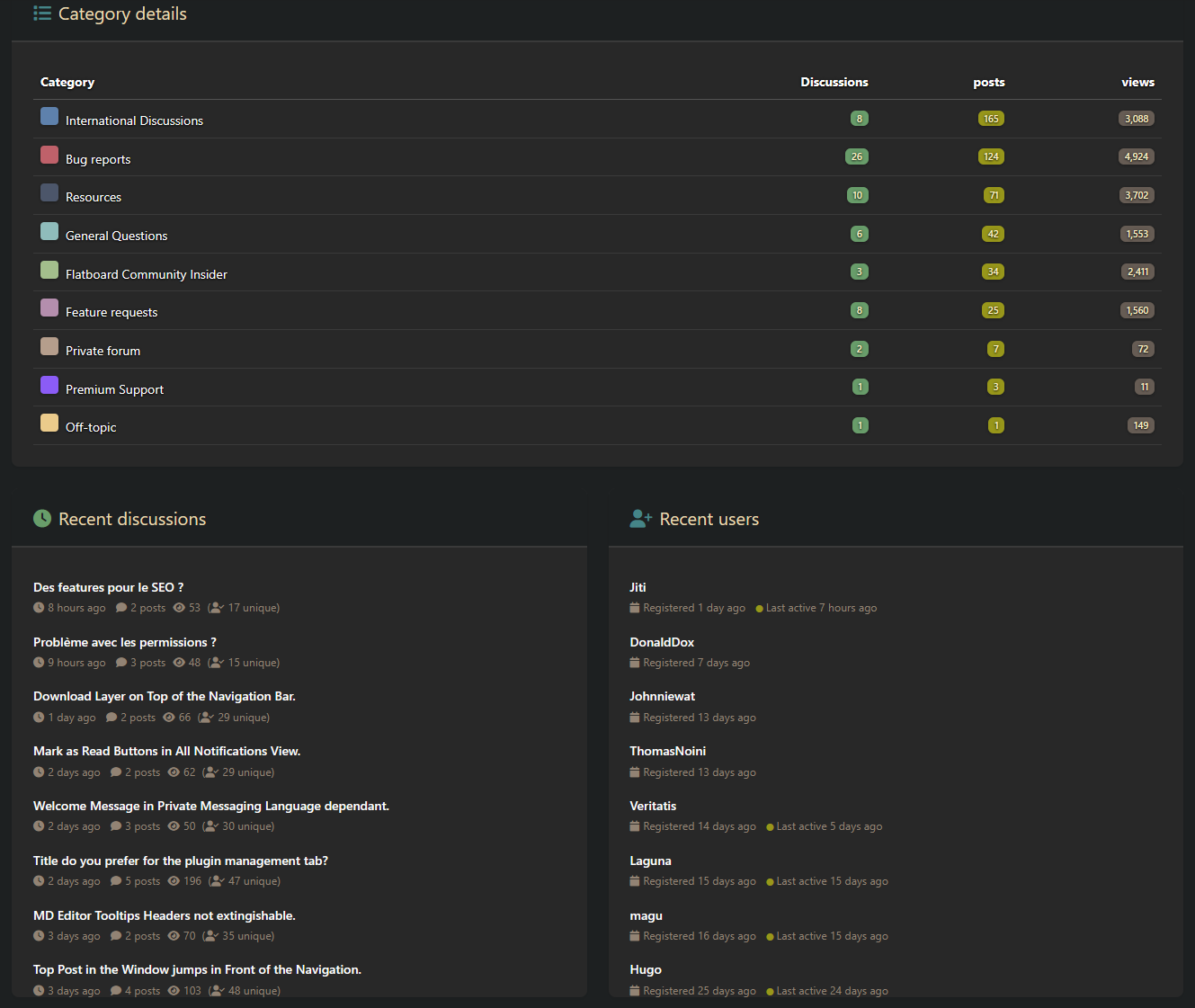This screenshot has height=1008, width=1195.
Task: Click unique-users icon under Title do you prefer
Action: 216,882
